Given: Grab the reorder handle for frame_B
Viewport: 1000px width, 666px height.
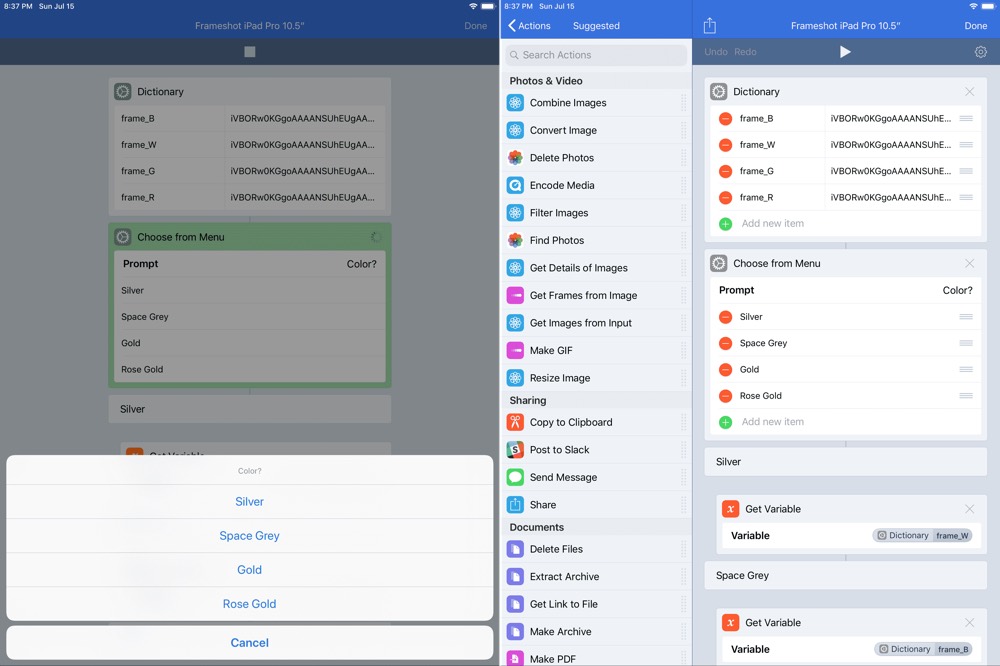Looking at the screenshot, I should [x=966, y=119].
